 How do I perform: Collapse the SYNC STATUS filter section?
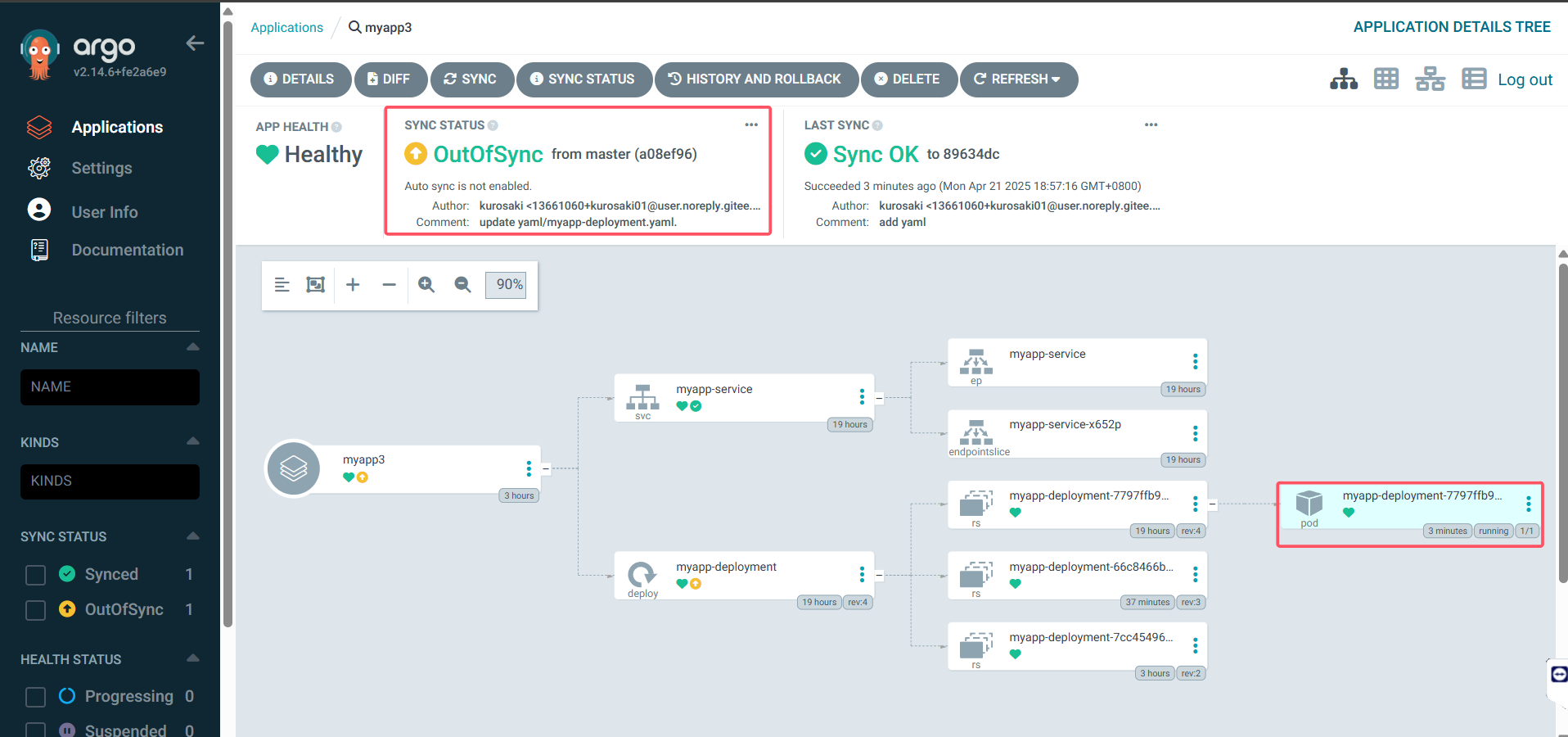tap(193, 536)
